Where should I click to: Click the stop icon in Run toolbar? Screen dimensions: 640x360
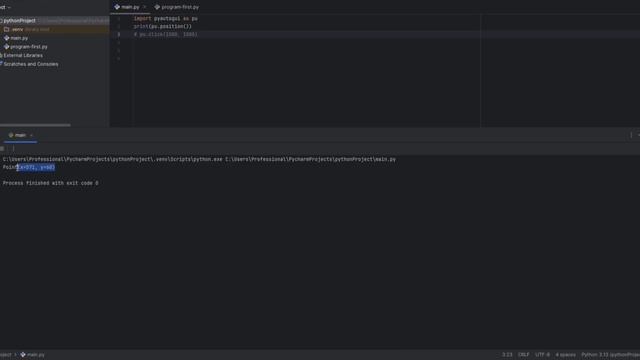(x=2, y=149)
